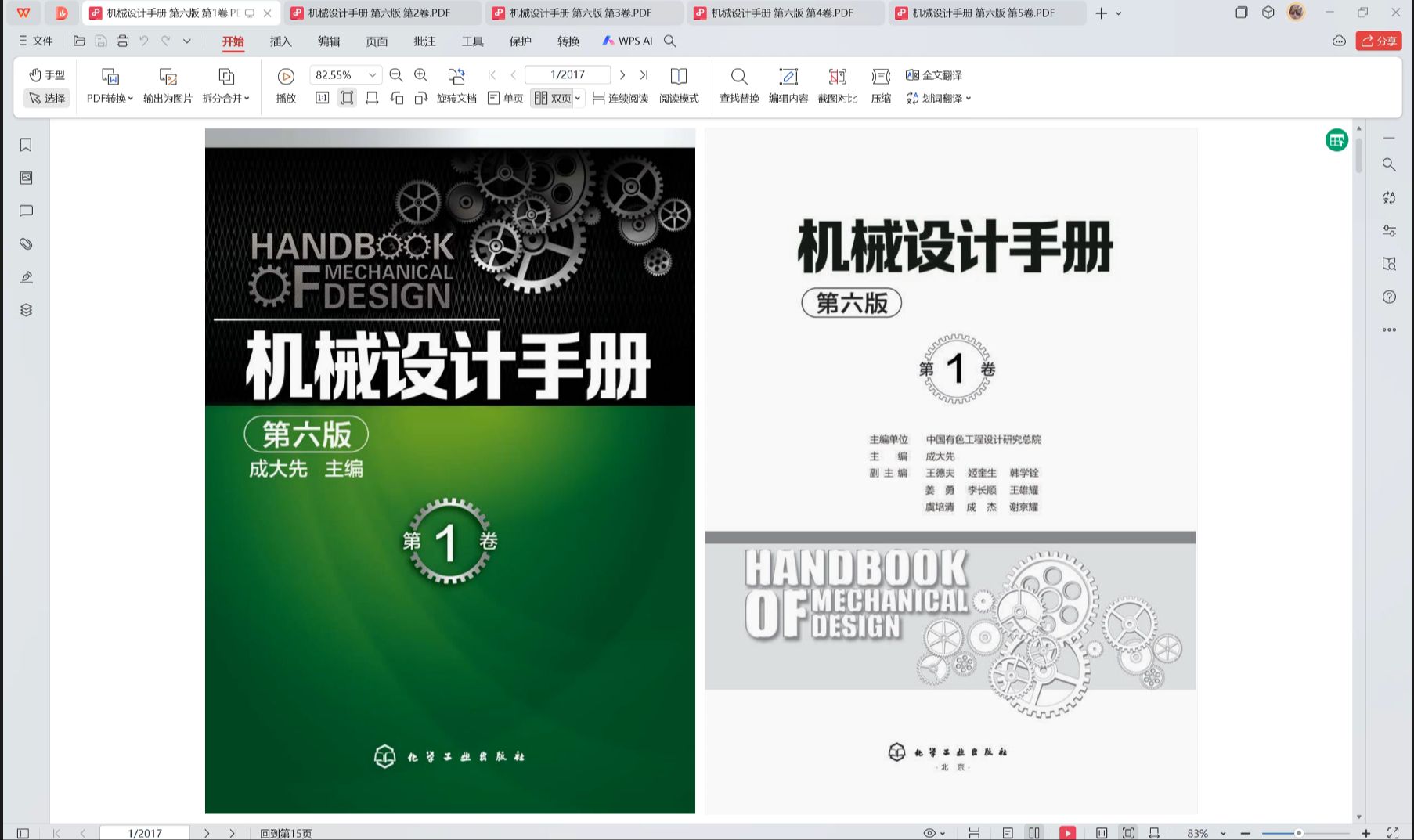The image size is (1414, 840).
Task: Switch to the 插入 ribbon tab
Action: click(x=280, y=41)
